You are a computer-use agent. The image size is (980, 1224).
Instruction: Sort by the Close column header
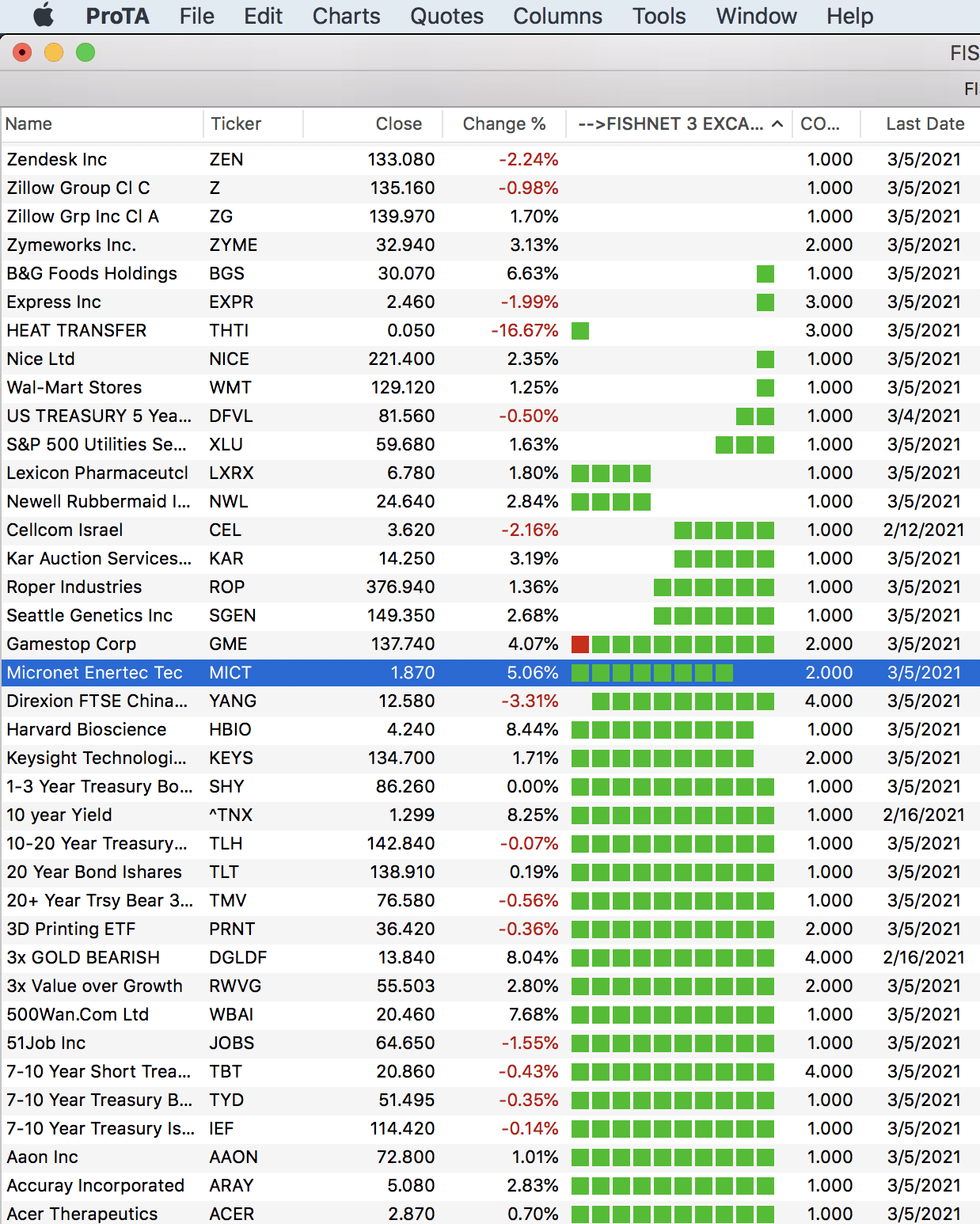399,124
